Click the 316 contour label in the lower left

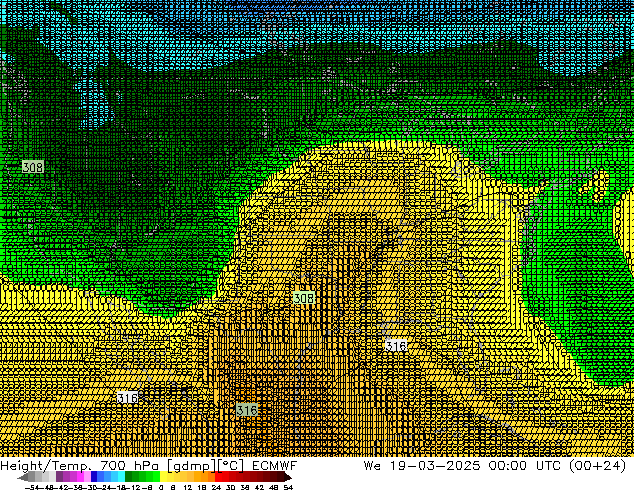pos(128,398)
